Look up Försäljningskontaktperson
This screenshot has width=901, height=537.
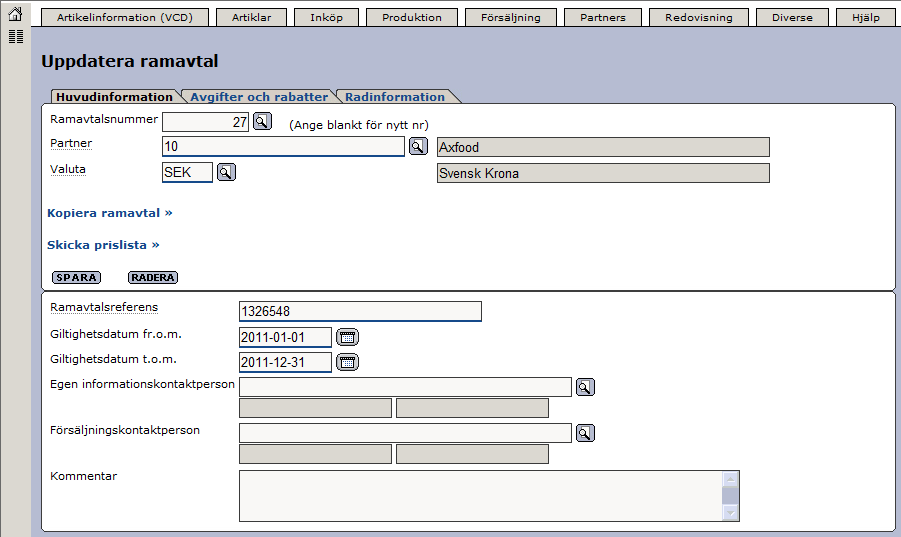pyautogui.click(x=585, y=433)
